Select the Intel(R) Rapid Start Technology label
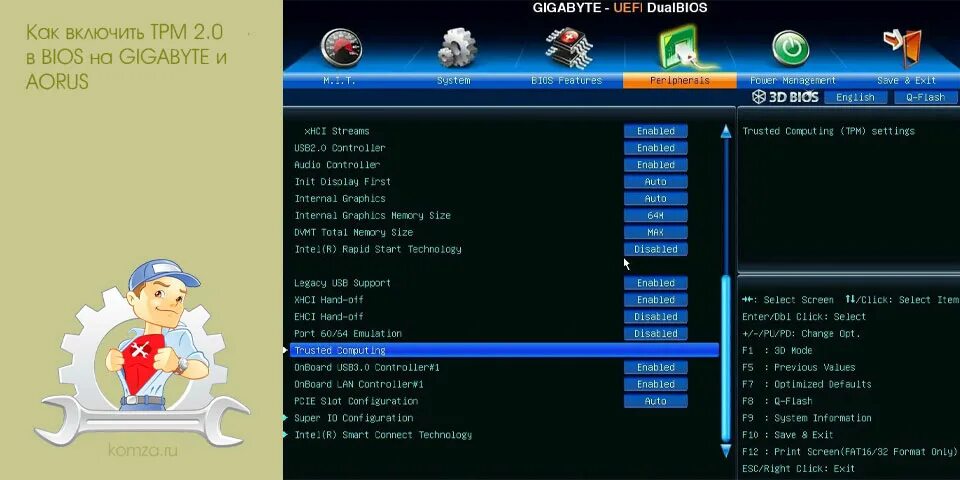The image size is (960, 480). pyautogui.click(x=378, y=249)
